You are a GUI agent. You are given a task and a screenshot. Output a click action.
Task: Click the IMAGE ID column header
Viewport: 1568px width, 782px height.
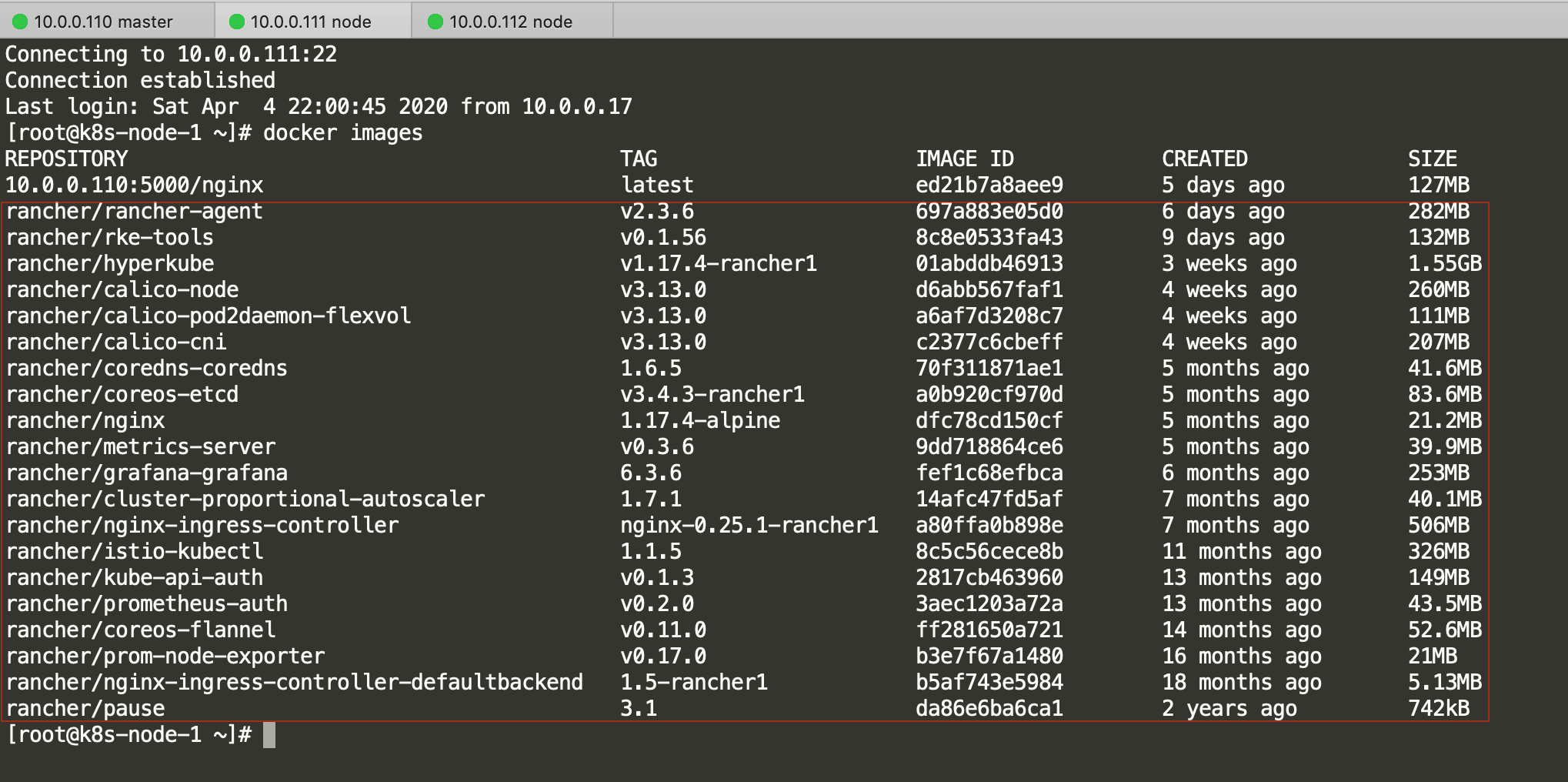coord(965,159)
